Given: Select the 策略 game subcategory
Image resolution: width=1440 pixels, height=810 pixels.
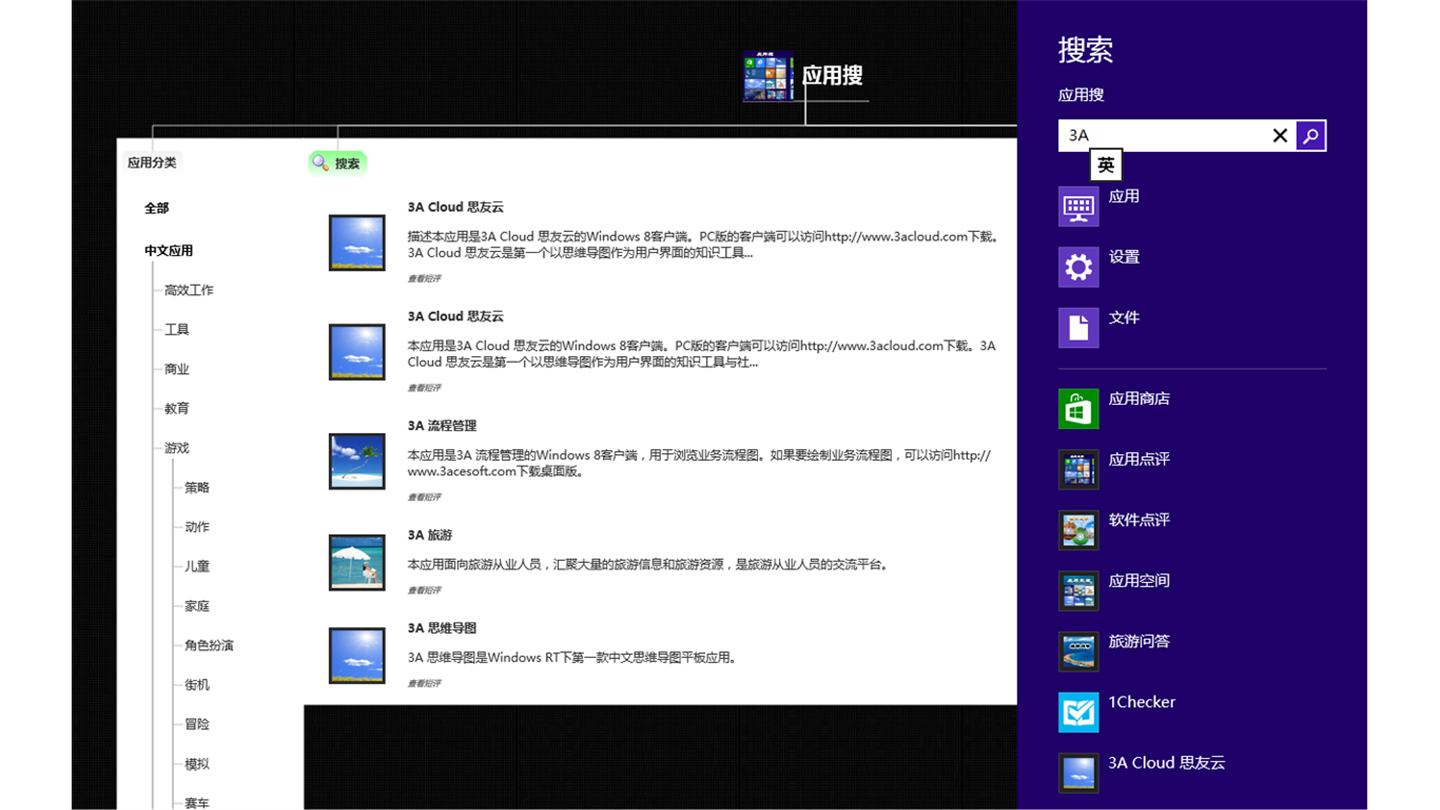Looking at the screenshot, I should coord(197,487).
